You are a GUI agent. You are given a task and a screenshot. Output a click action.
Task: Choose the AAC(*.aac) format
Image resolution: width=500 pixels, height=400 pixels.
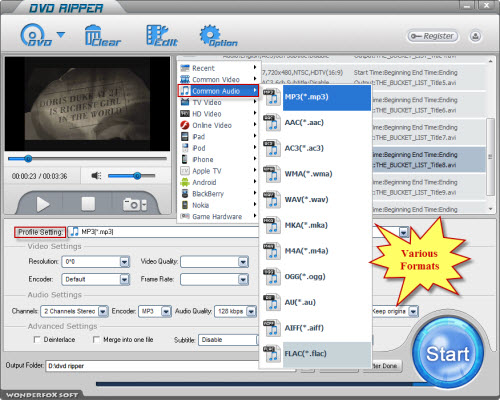316,123
